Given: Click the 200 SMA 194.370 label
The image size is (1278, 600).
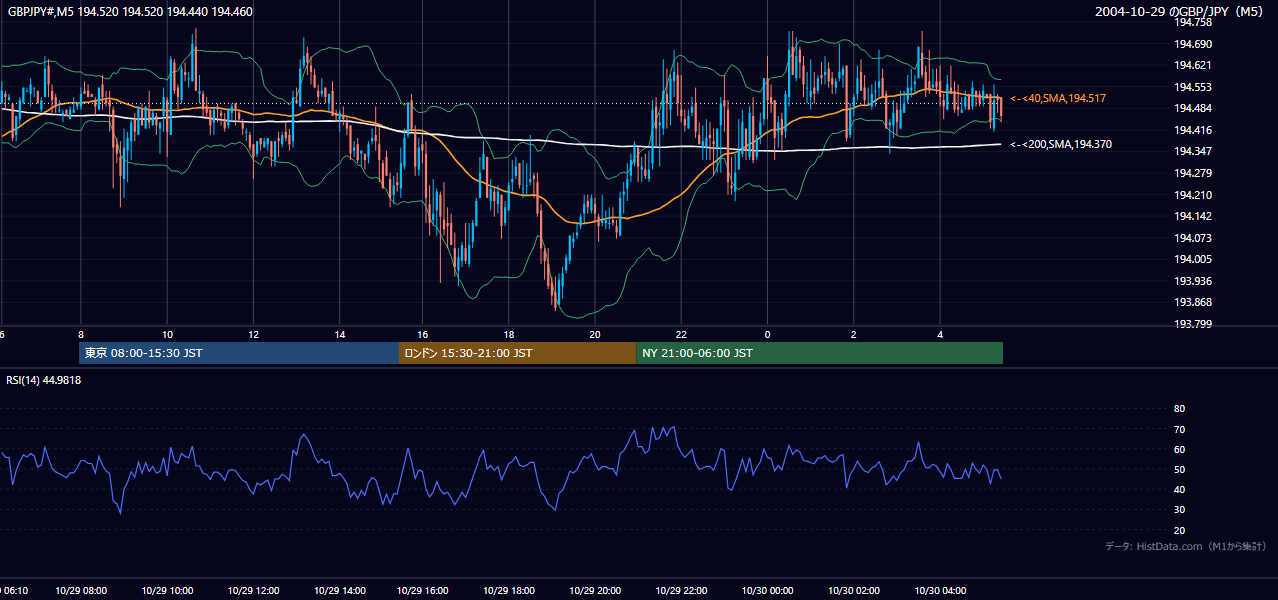Looking at the screenshot, I should pyautogui.click(x=1061, y=144).
